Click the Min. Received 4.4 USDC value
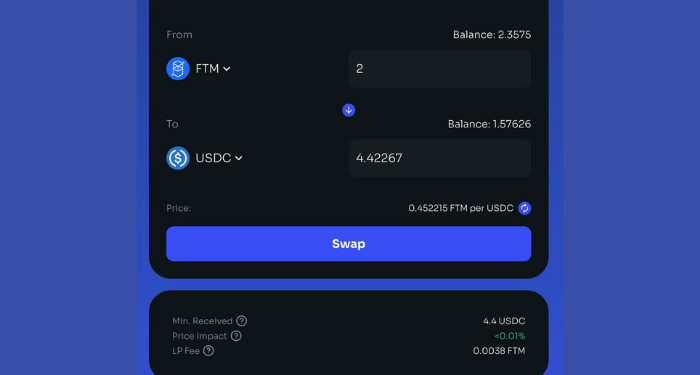The height and width of the screenshot is (375, 700). (x=504, y=321)
